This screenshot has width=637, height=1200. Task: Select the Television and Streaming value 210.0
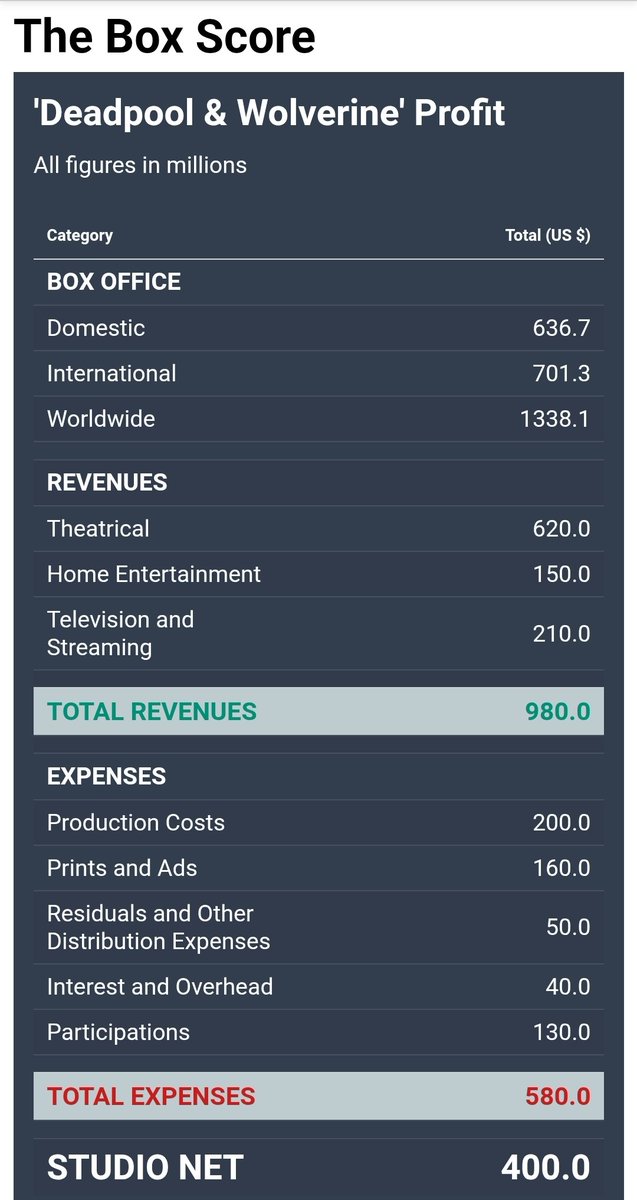(561, 634)
